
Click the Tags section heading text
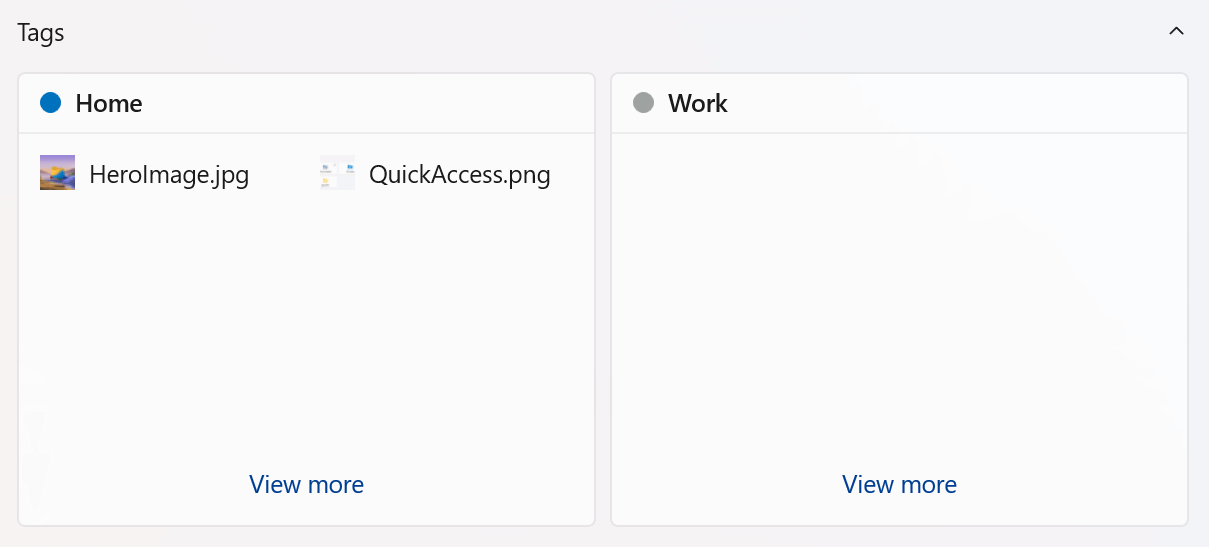point(41,32)
